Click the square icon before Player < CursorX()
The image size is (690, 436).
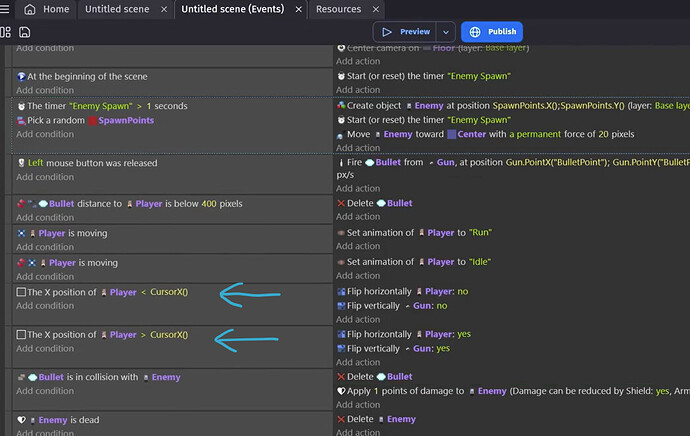(21, 292)
